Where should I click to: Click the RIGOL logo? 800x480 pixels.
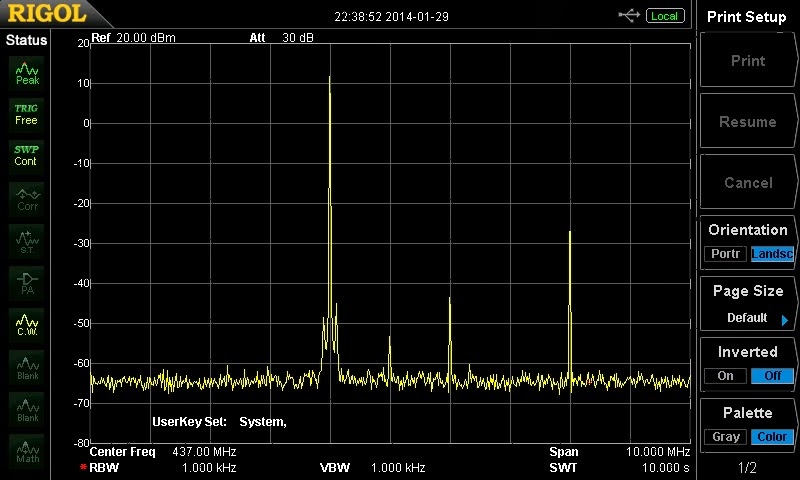tap(47, 13)
